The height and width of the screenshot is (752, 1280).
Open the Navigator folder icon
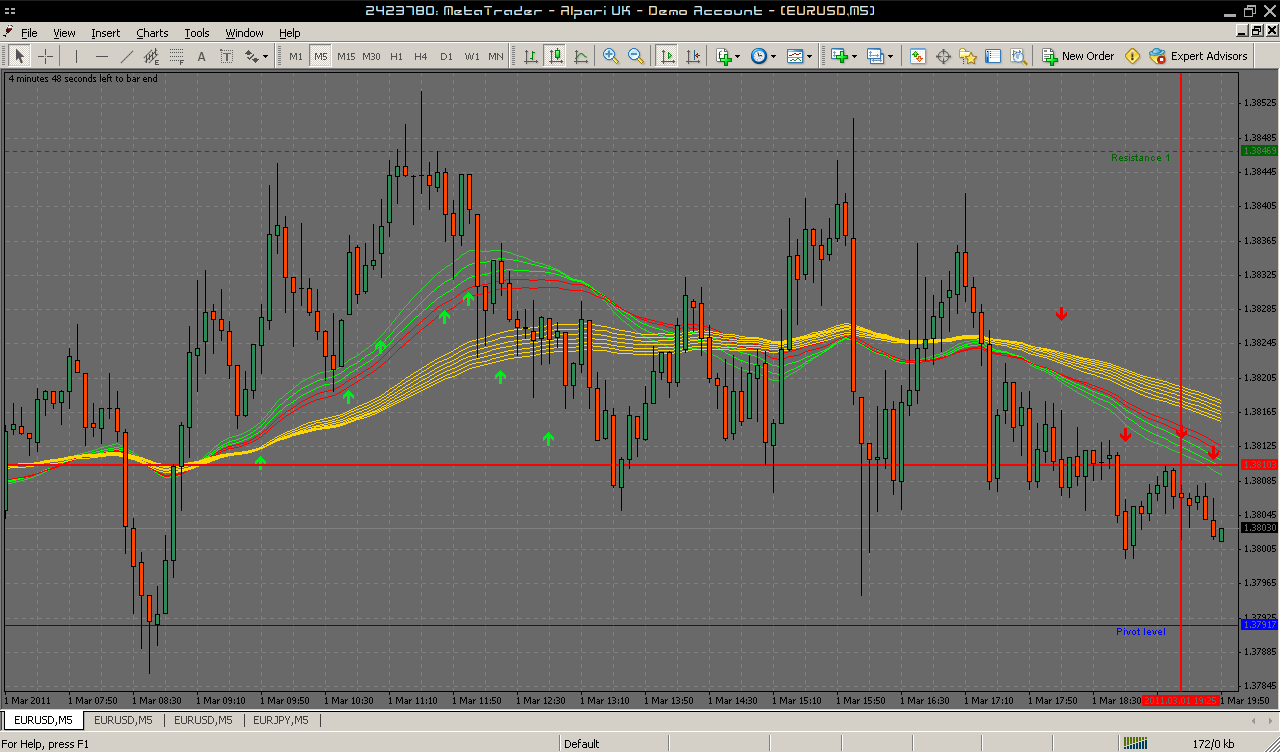coord(967,56)
